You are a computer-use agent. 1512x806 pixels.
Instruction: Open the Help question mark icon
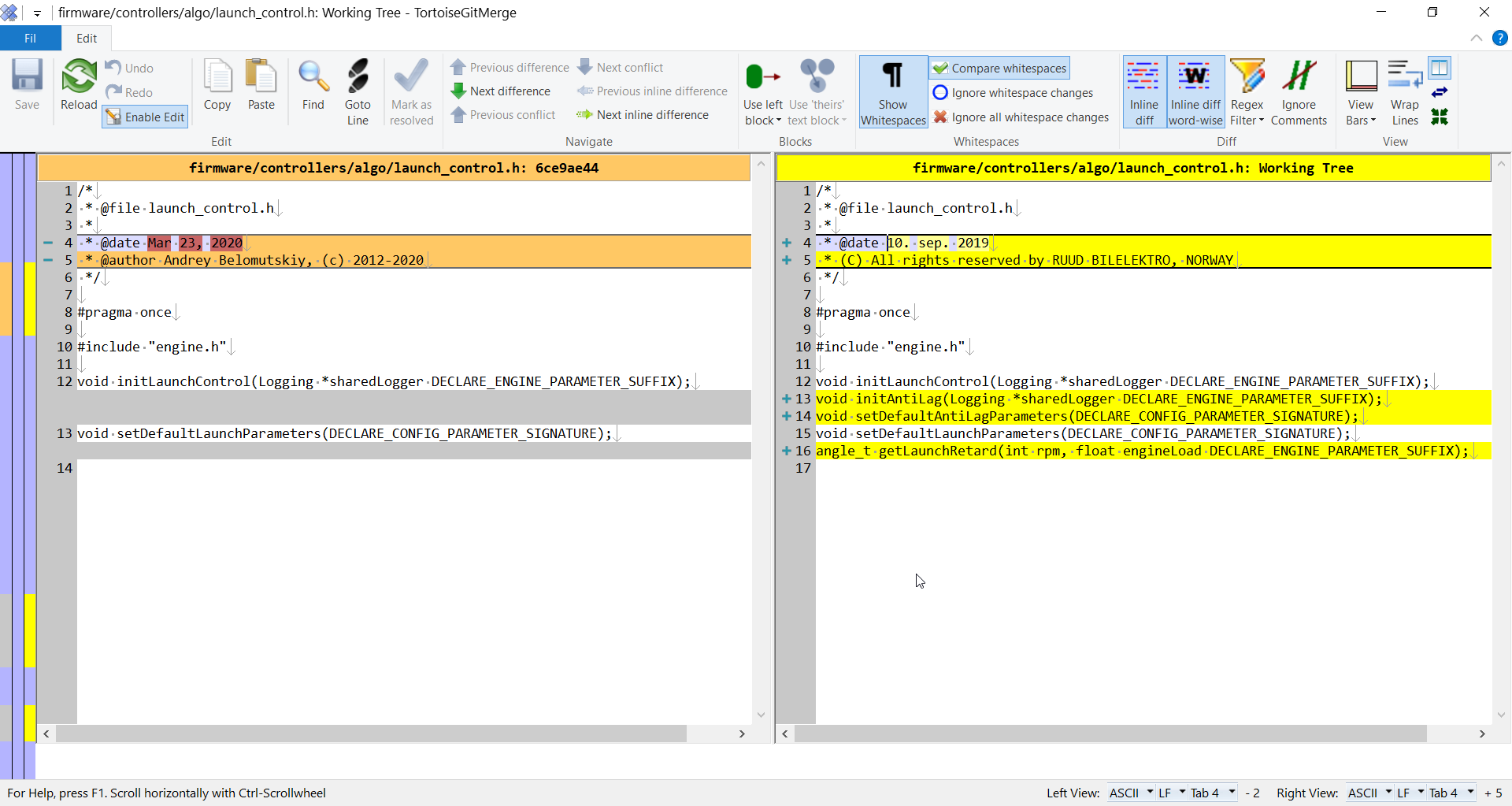1500,38
